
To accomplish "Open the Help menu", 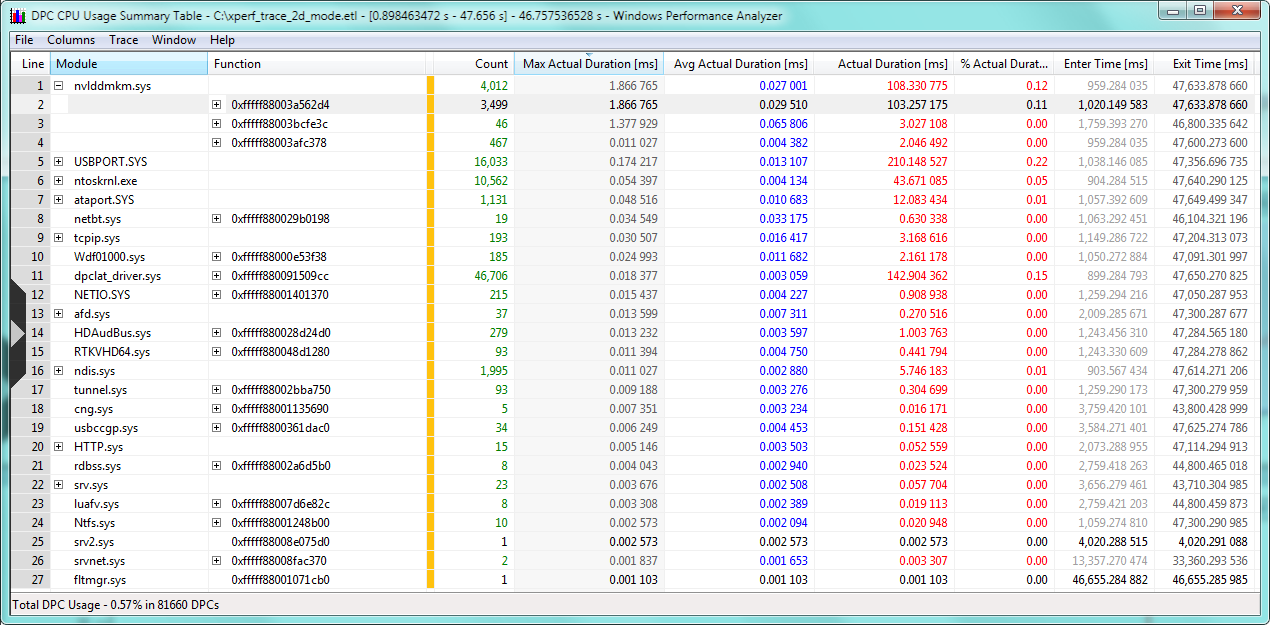I will (223, 40).
